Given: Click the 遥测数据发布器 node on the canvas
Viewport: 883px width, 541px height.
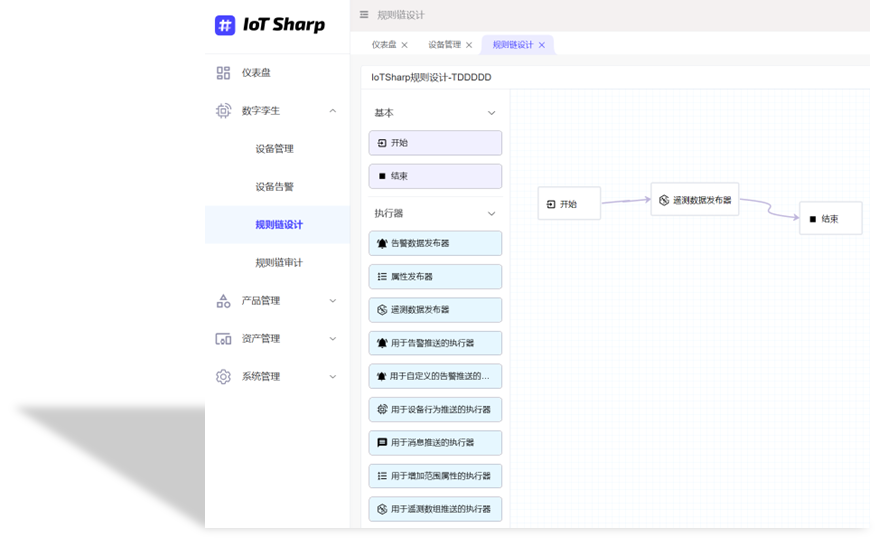Looking at the screenshot, I should [695, 199].
